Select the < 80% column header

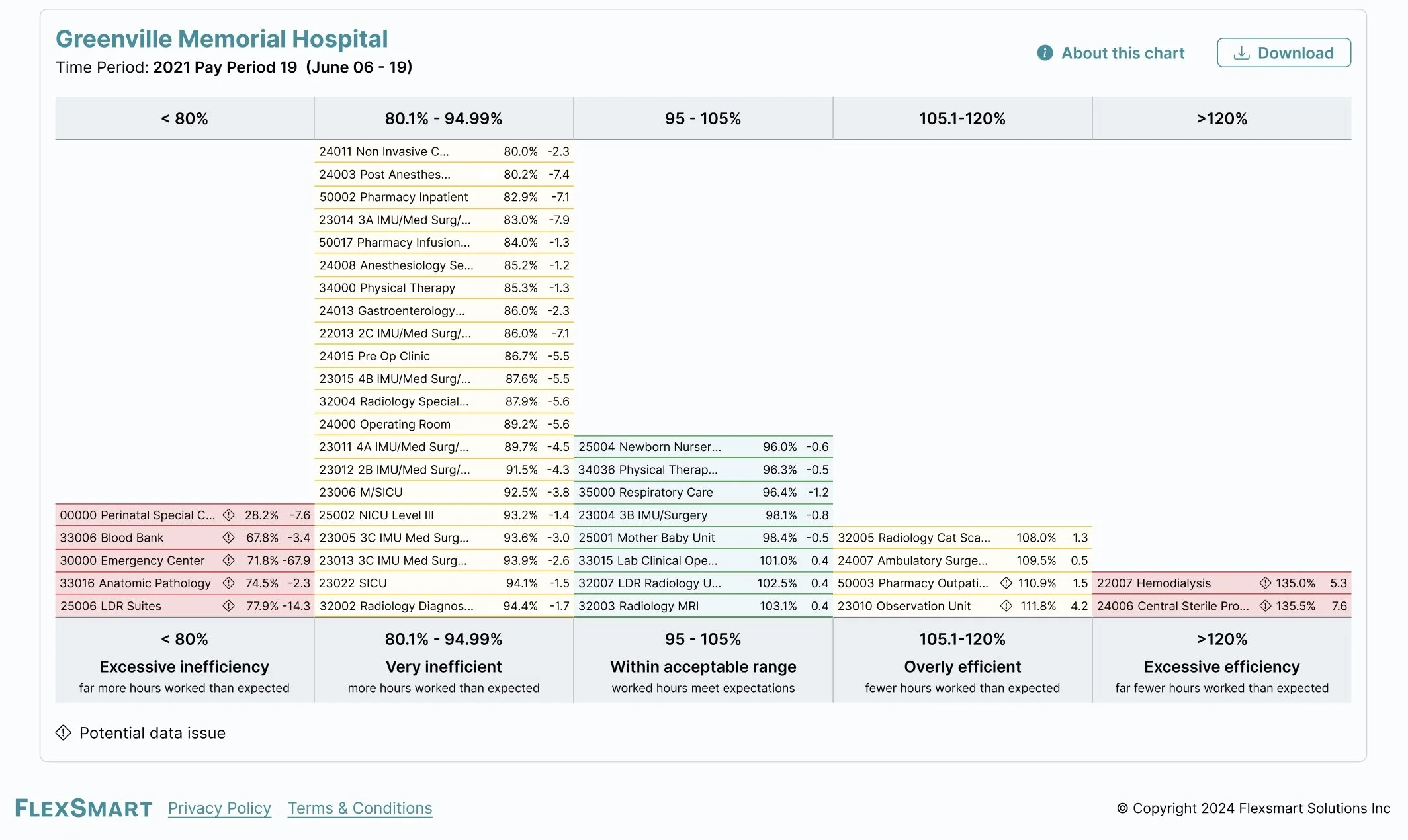(184, 118)
